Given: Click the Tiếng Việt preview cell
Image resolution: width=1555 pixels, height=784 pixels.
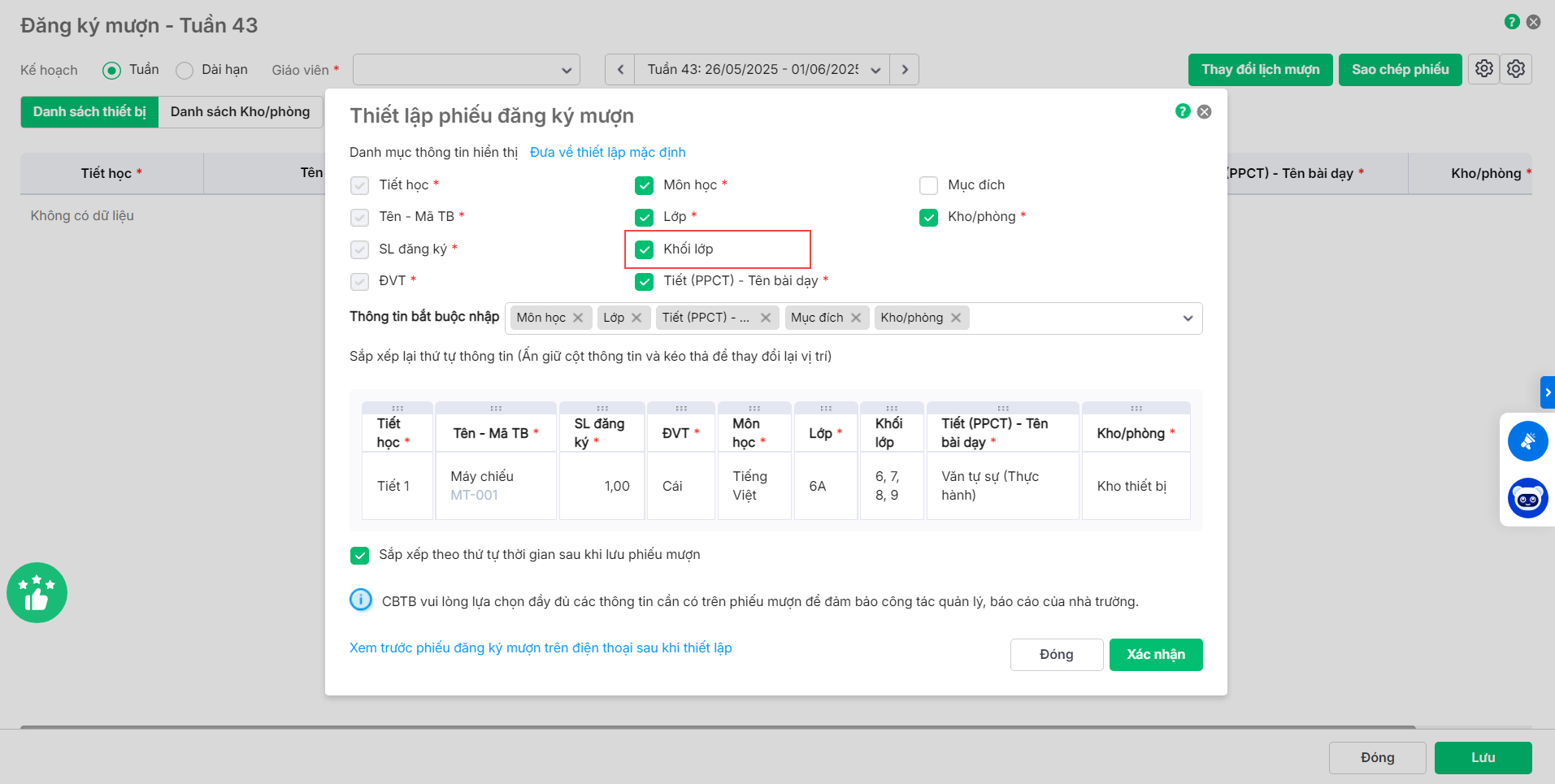Looking at the screenshot, I should 754,486.
